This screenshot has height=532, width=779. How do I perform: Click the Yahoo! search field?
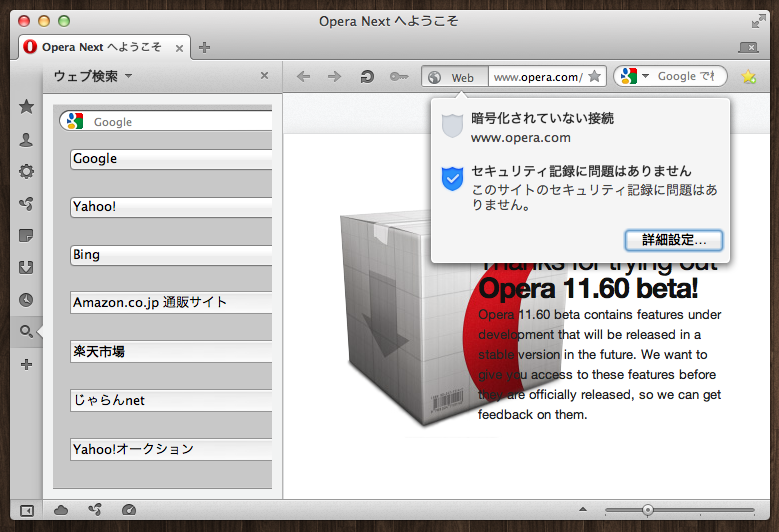click(x=171, y=207)
